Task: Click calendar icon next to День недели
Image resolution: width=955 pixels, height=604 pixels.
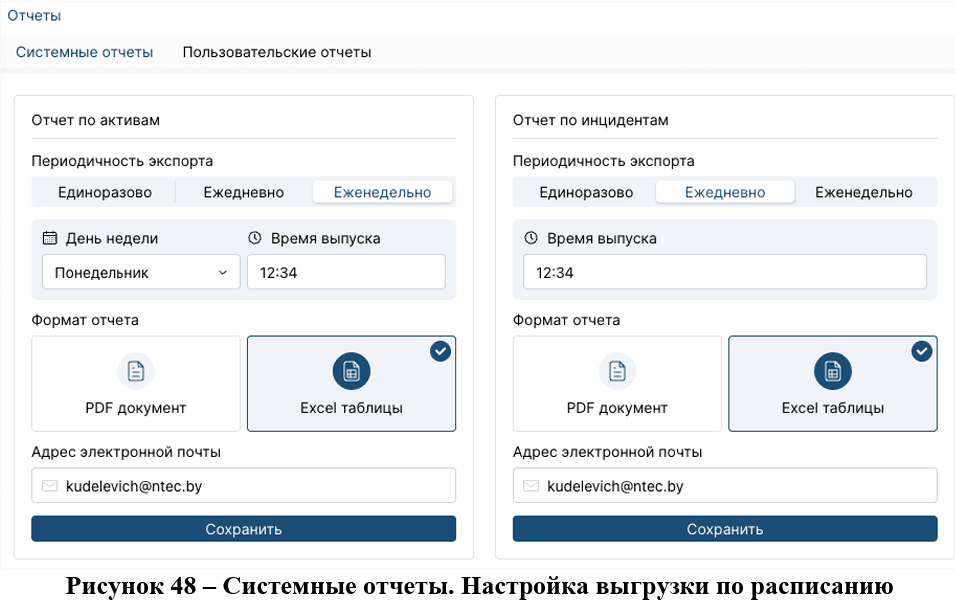Action: [x=50, y=238]
